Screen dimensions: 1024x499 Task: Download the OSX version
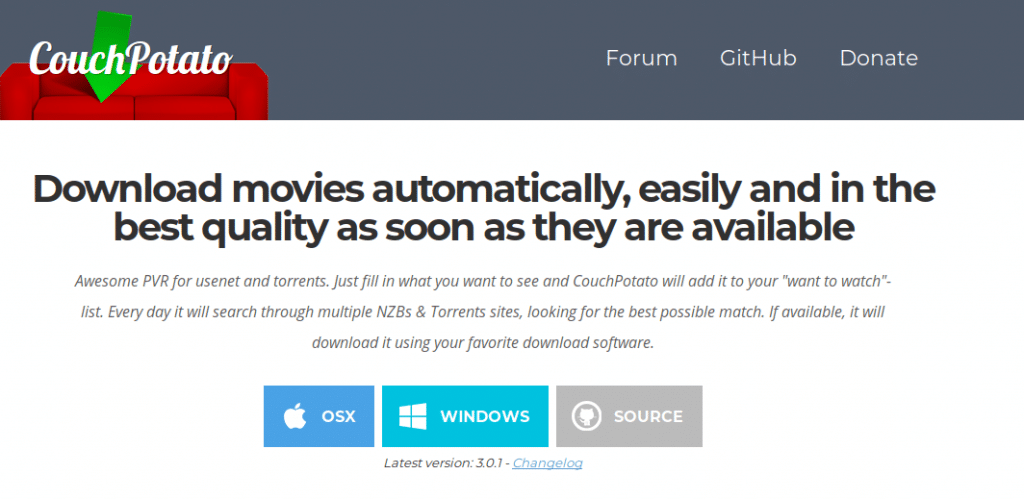319,416
